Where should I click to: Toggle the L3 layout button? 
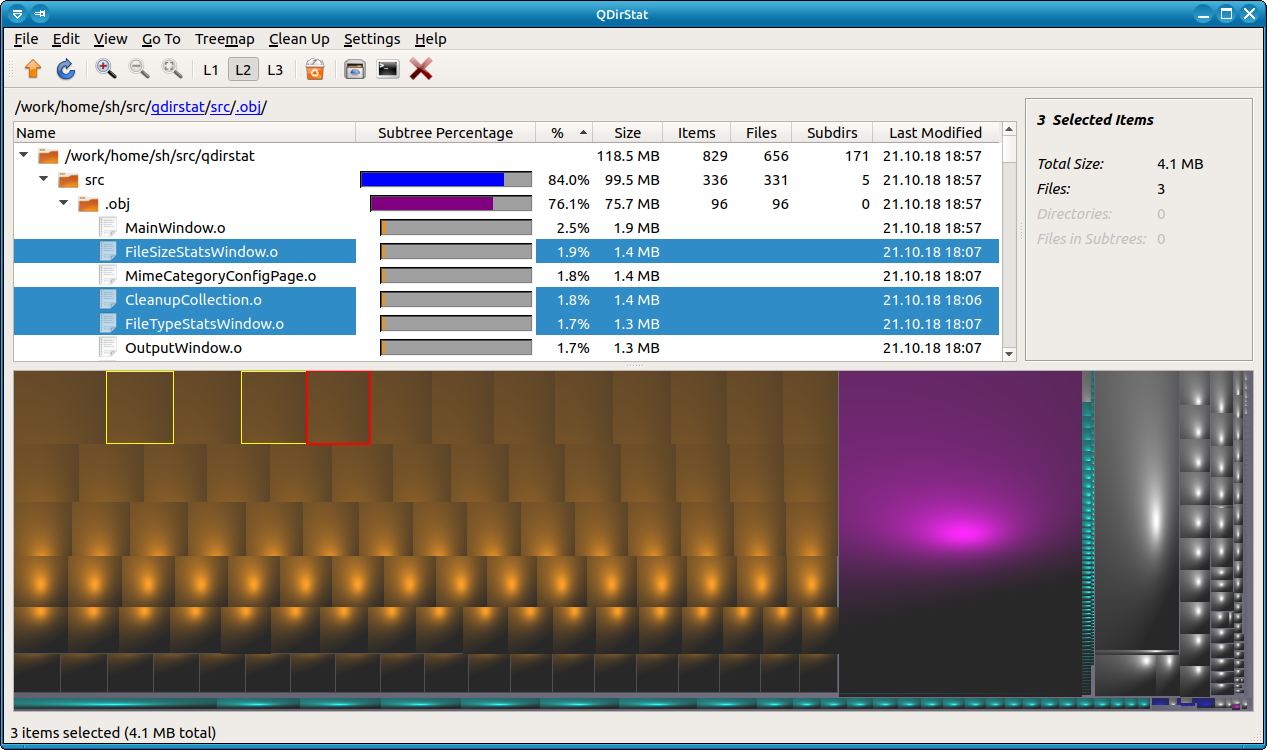pyautogui.click(x=275, y=70)
